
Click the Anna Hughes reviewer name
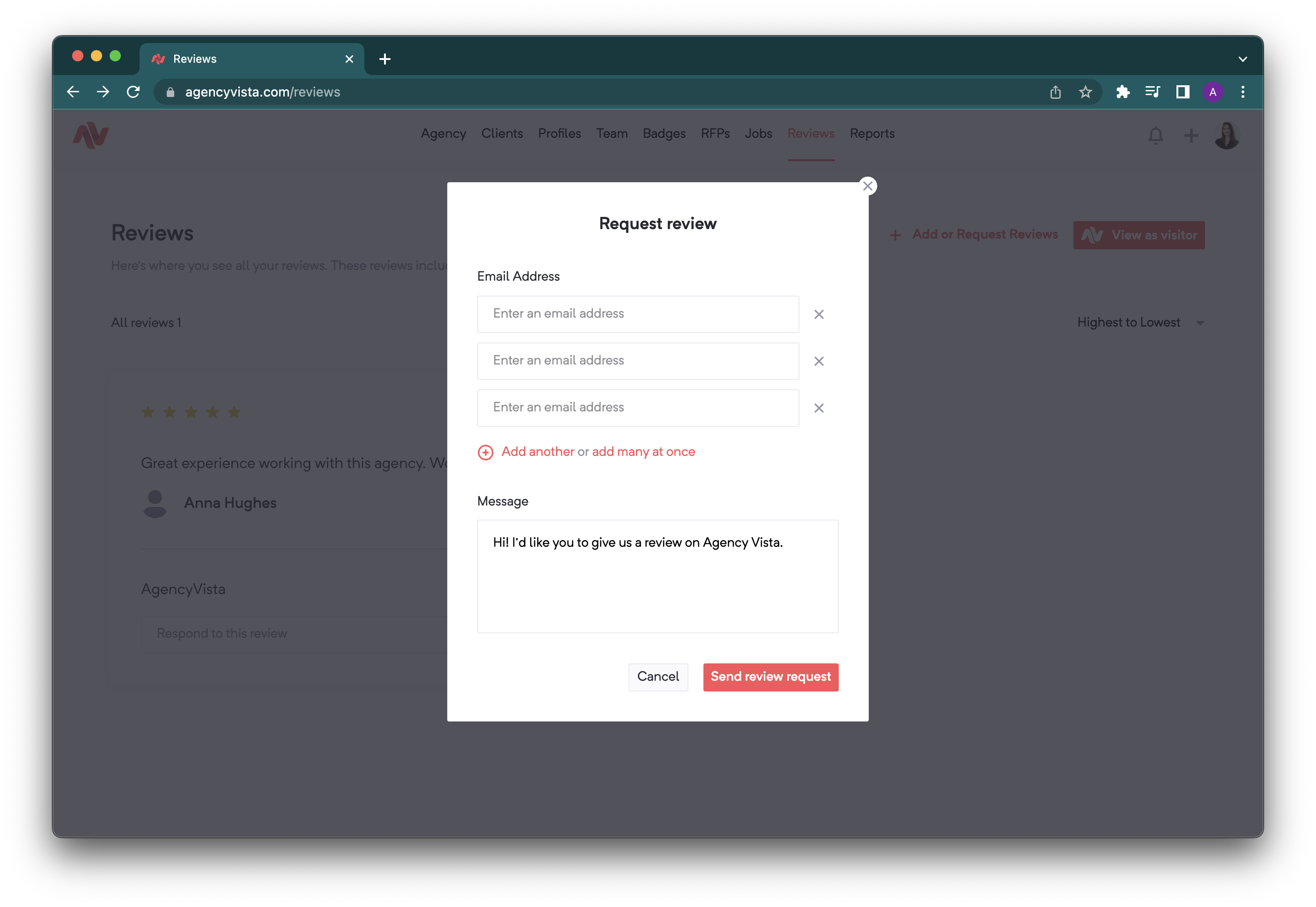(x=230, y=503)
